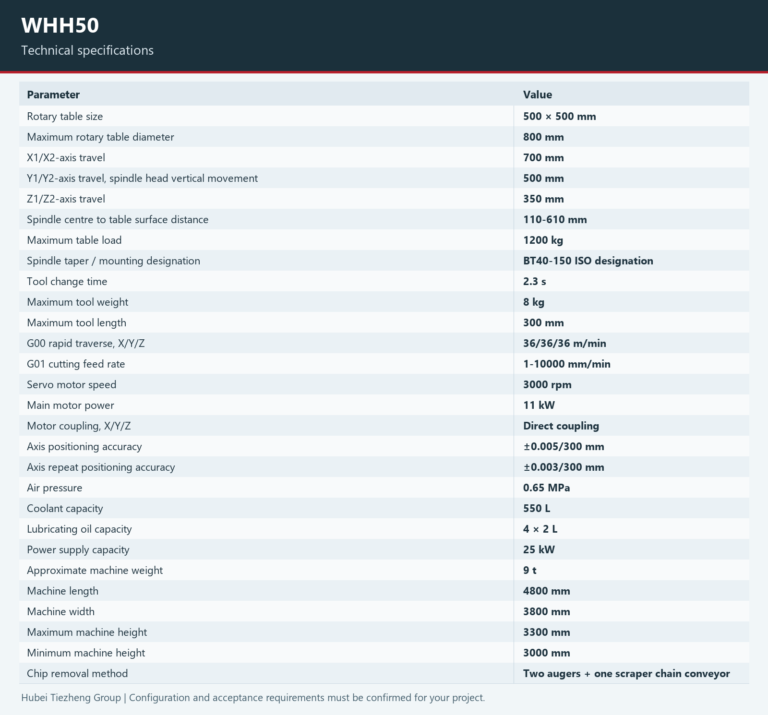The height and width of the screenshot is (715, 768).
Task: Select the value '550 L'
Action: (536, 508)
